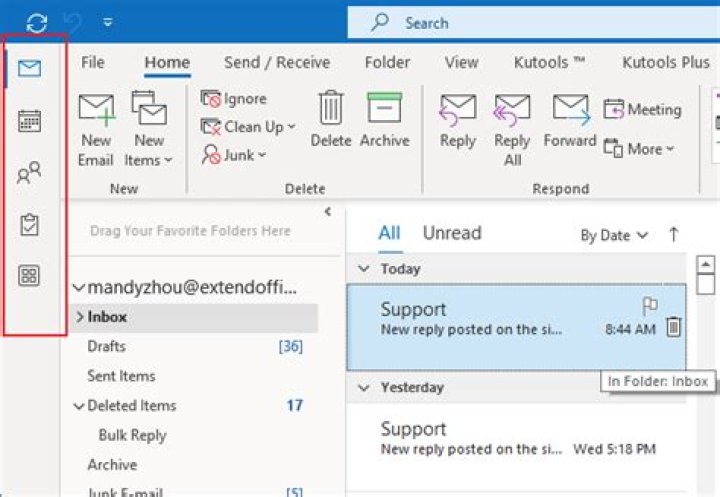Screen dimensions: 720x497
Task: Open the More Apps grid icon
Action: 30,277
